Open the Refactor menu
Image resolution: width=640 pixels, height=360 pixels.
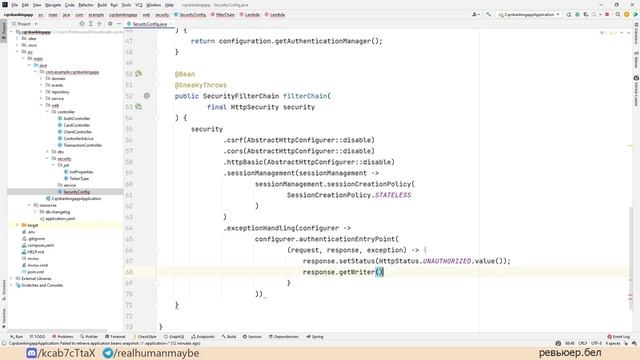86,5
